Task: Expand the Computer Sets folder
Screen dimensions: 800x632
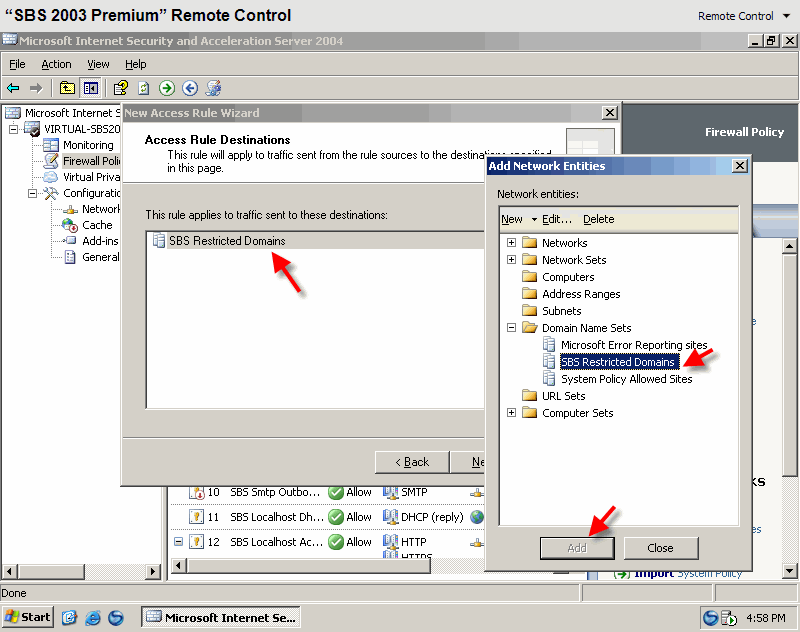Action: pyautogui.click(x=511, y=413)
